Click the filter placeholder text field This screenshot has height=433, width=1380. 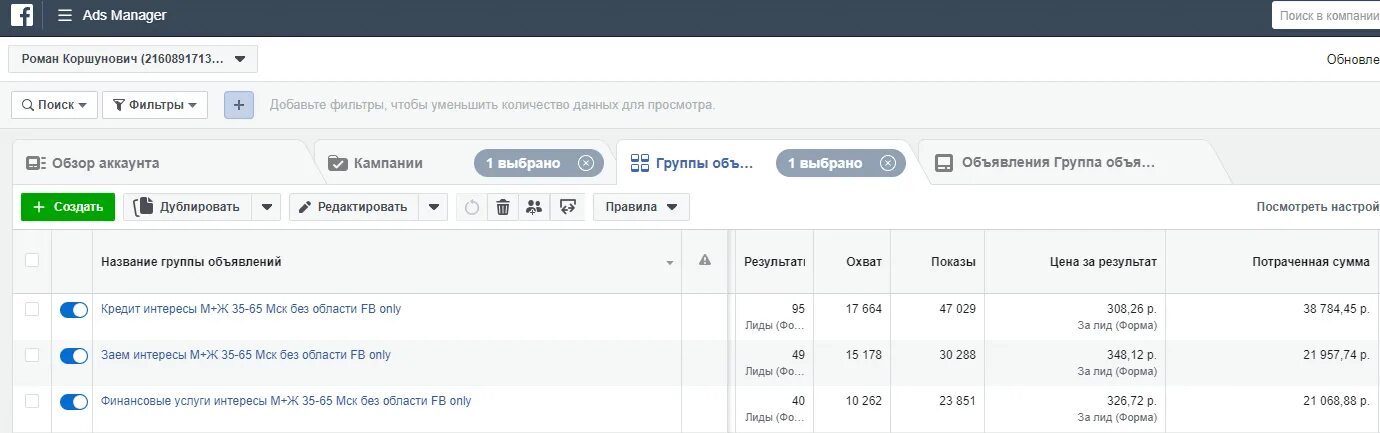[x=492, y=105]
